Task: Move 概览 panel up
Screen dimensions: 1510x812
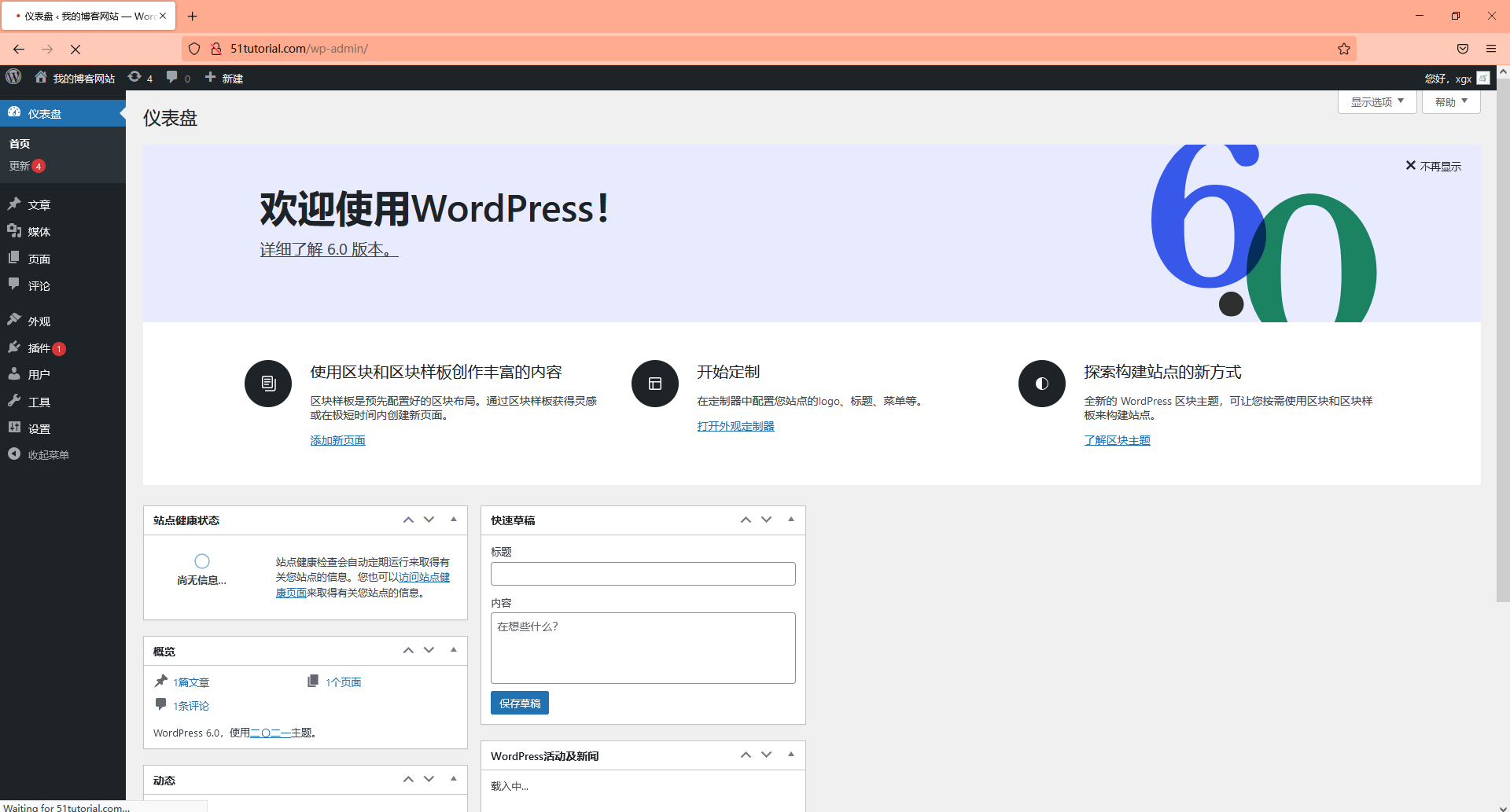Action: click(408, 650)
